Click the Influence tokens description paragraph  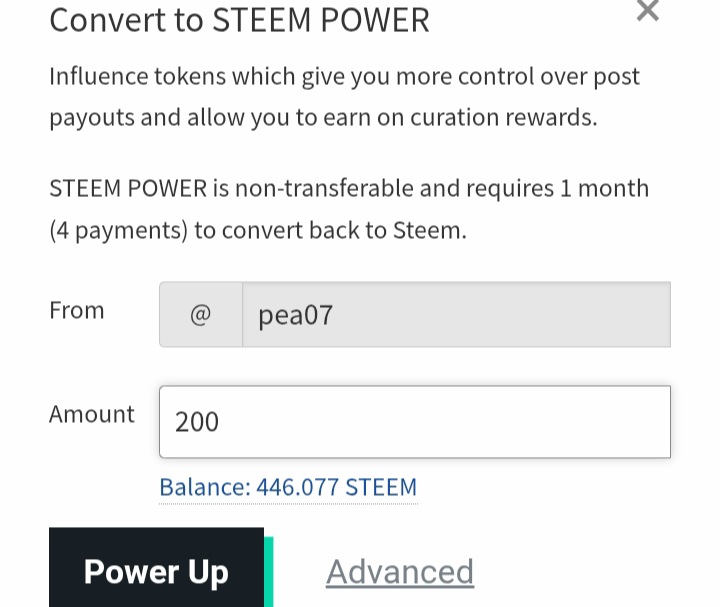point(344,96)
